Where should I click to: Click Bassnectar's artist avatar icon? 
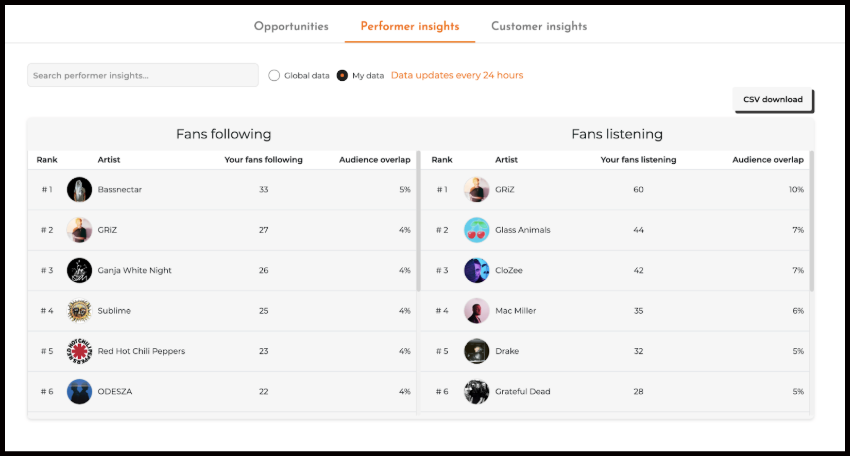point(79,189)
